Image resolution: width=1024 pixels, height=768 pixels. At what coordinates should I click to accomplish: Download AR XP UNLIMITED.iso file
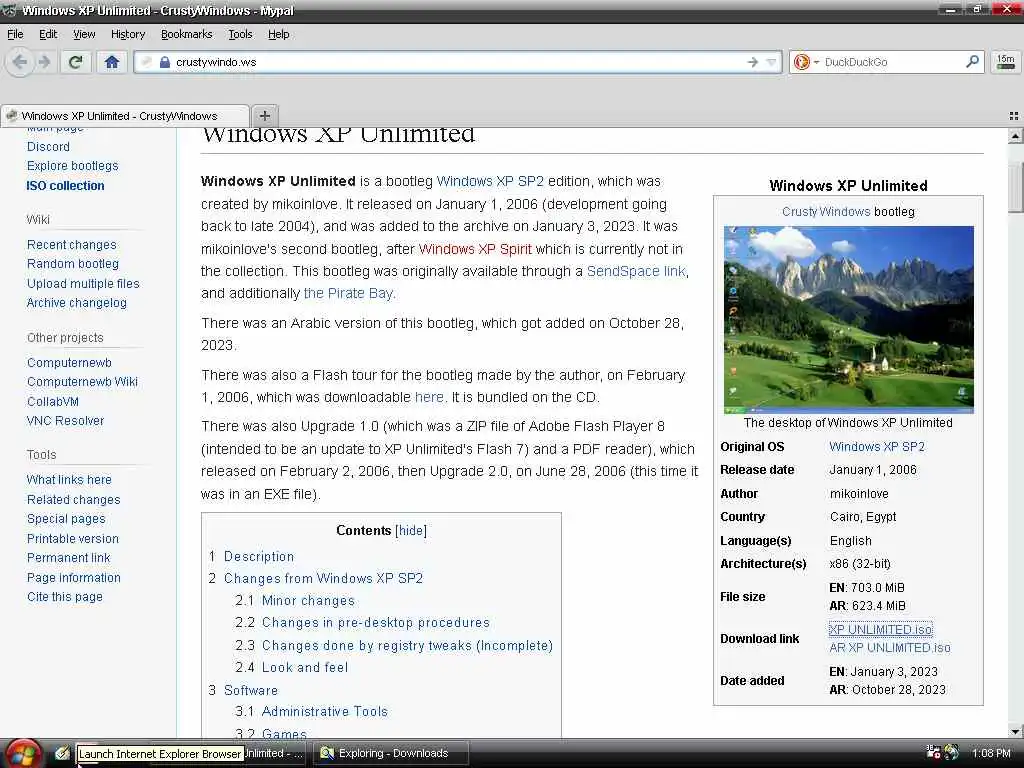(889, 647)
